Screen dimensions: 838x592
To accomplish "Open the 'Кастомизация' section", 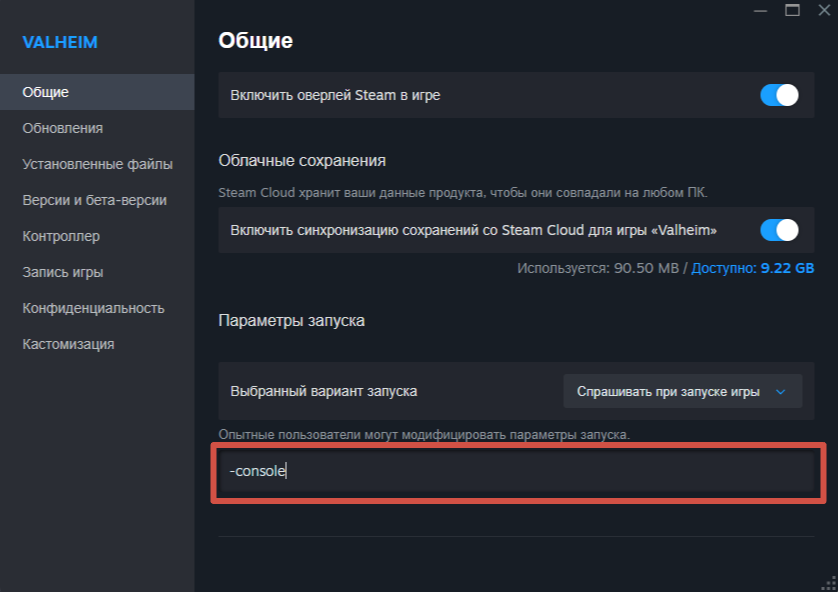I will coord(97,344).
